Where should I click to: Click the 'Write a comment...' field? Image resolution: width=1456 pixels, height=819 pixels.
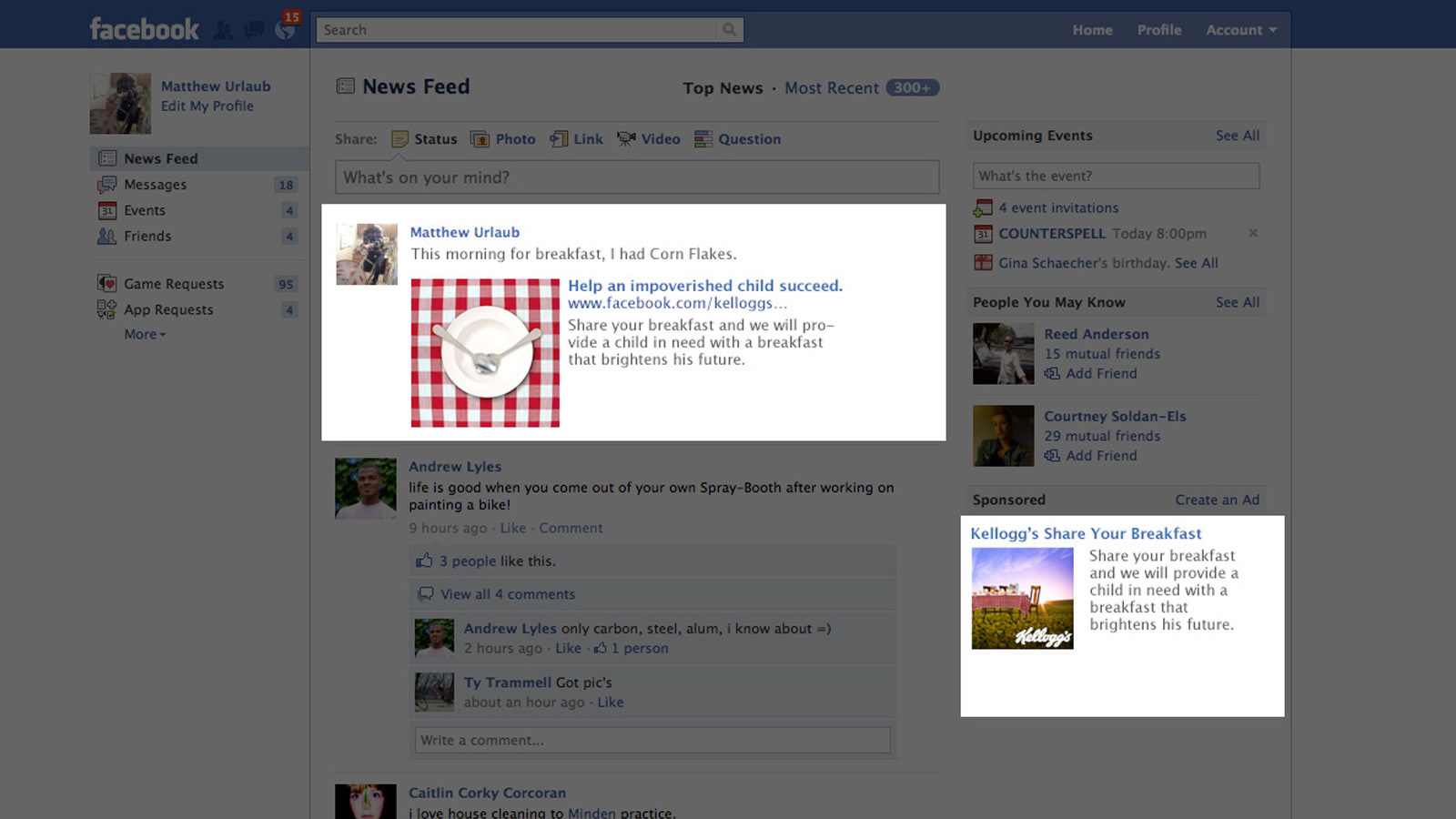tap(652, 740)
